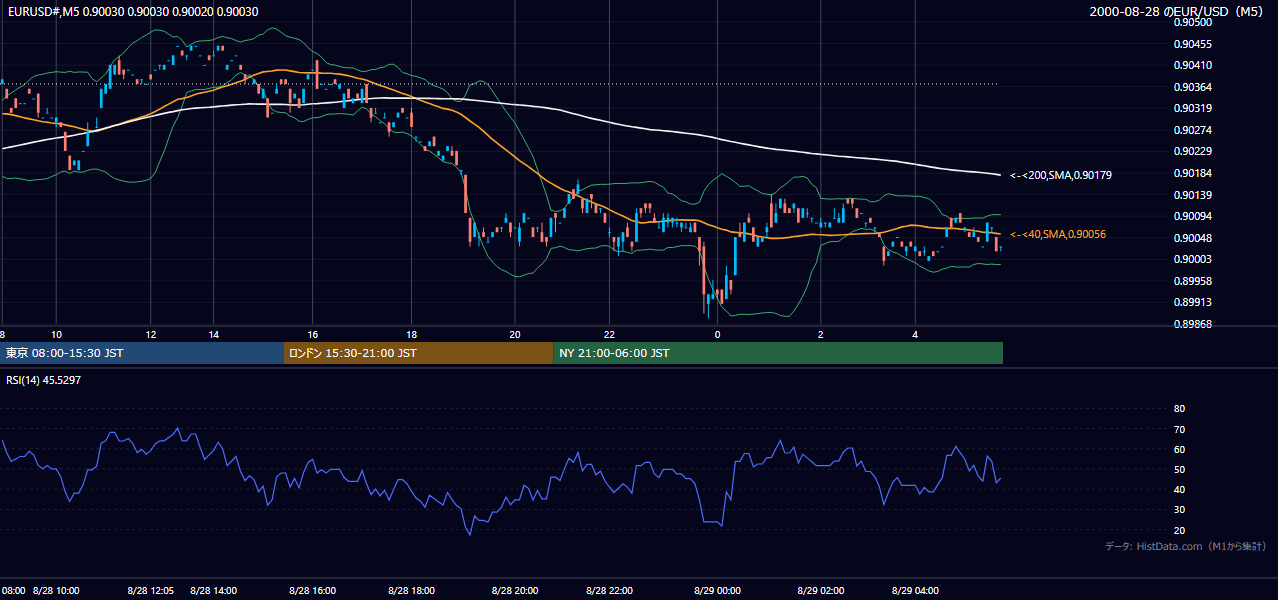1278x600 pixels.
Task: Click price axis value 0.90139
Action: tap(1193, 195)
